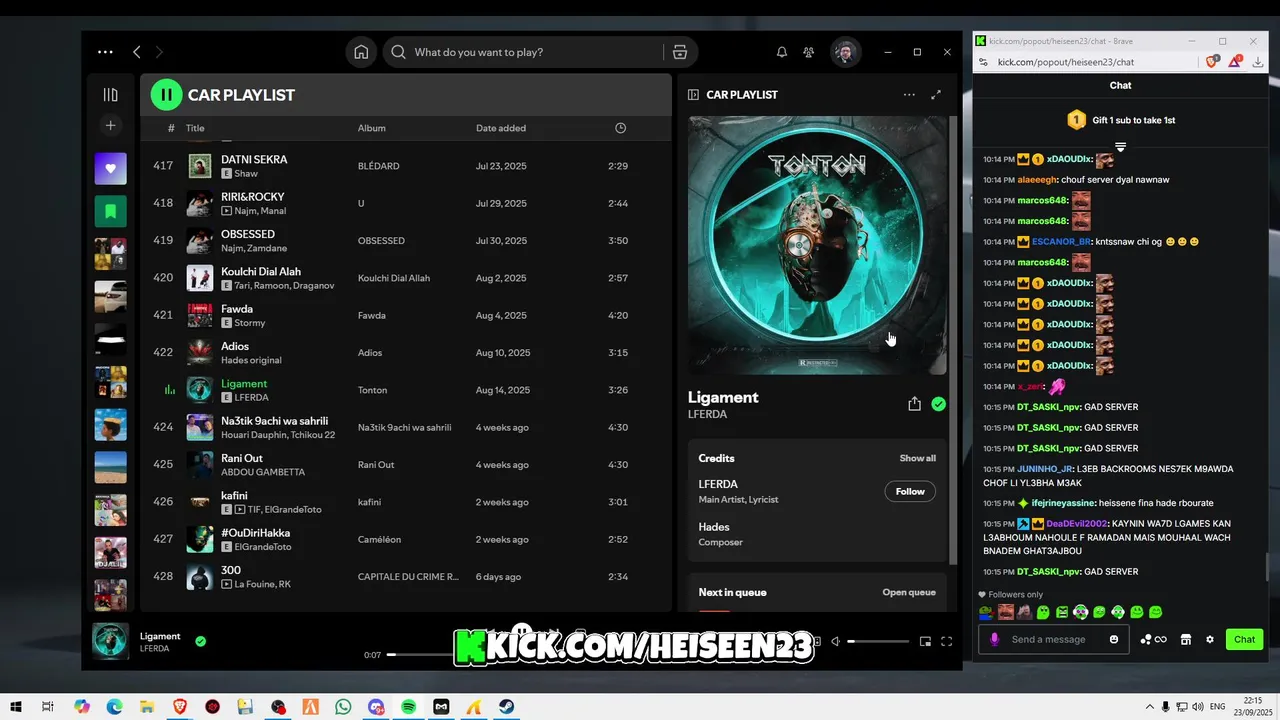1280x720 pixels.
Task: Open the Miniplayer icon
Action: (x=925, y=641)
